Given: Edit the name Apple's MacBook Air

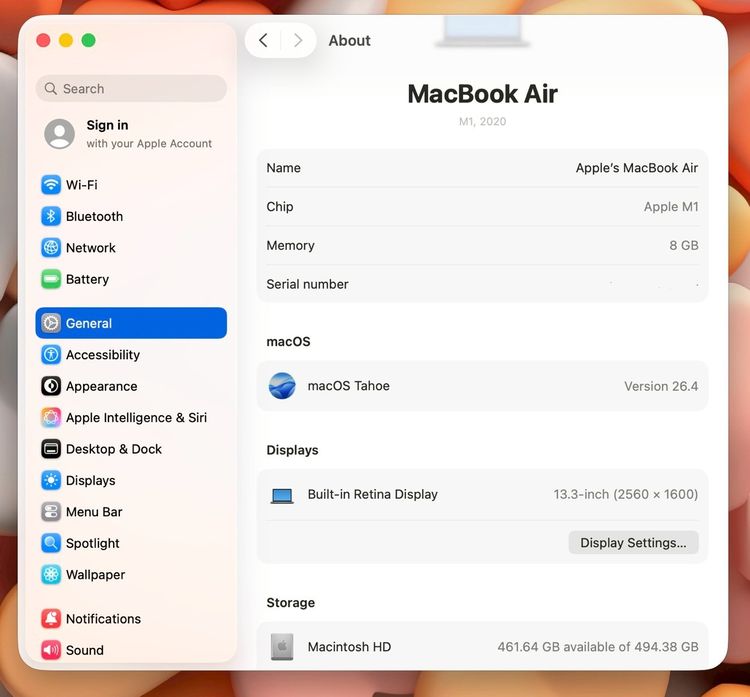Looking at the screenshot, I should click(637, 168).
